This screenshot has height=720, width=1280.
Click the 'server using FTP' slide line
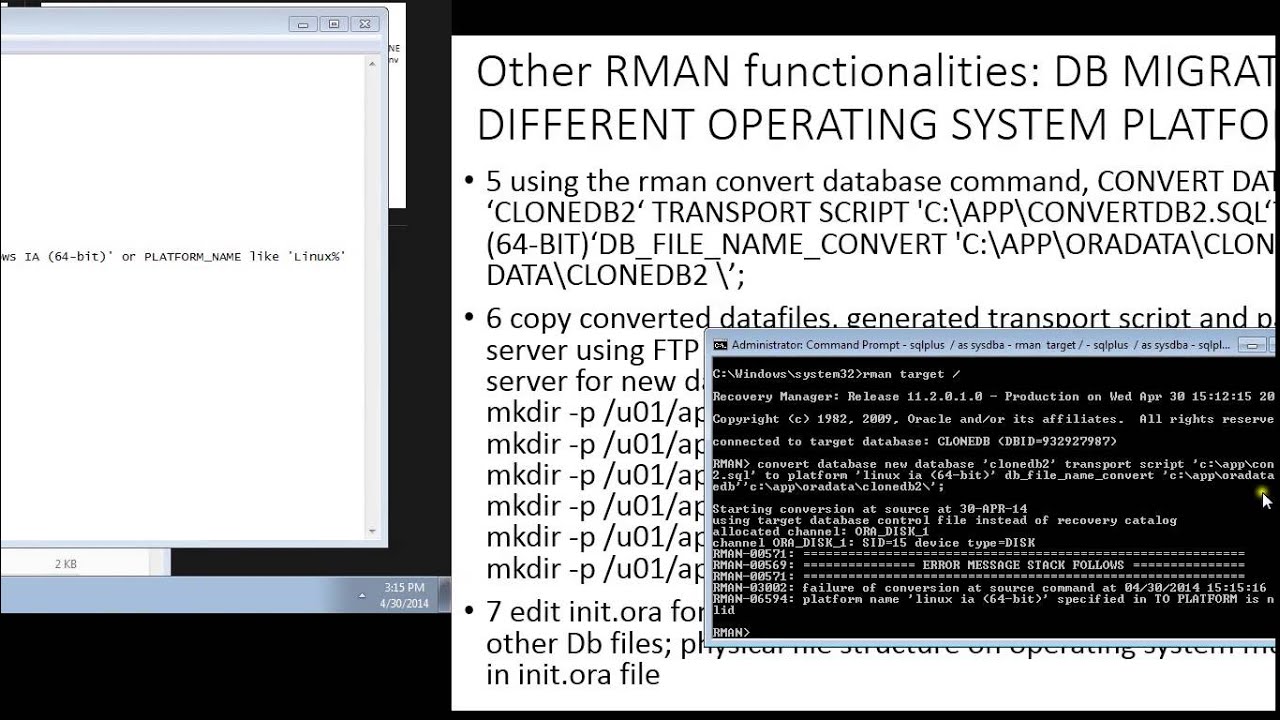[592, 350]
